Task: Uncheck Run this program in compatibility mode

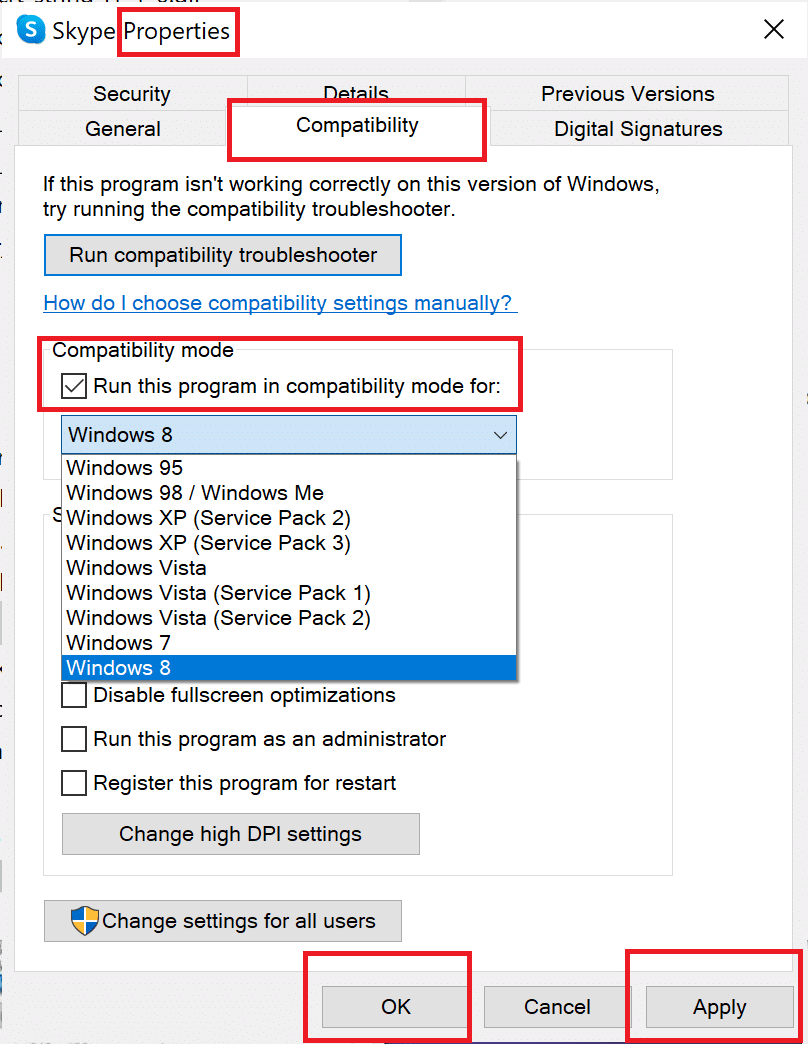Action: click(x=75, y=386)
